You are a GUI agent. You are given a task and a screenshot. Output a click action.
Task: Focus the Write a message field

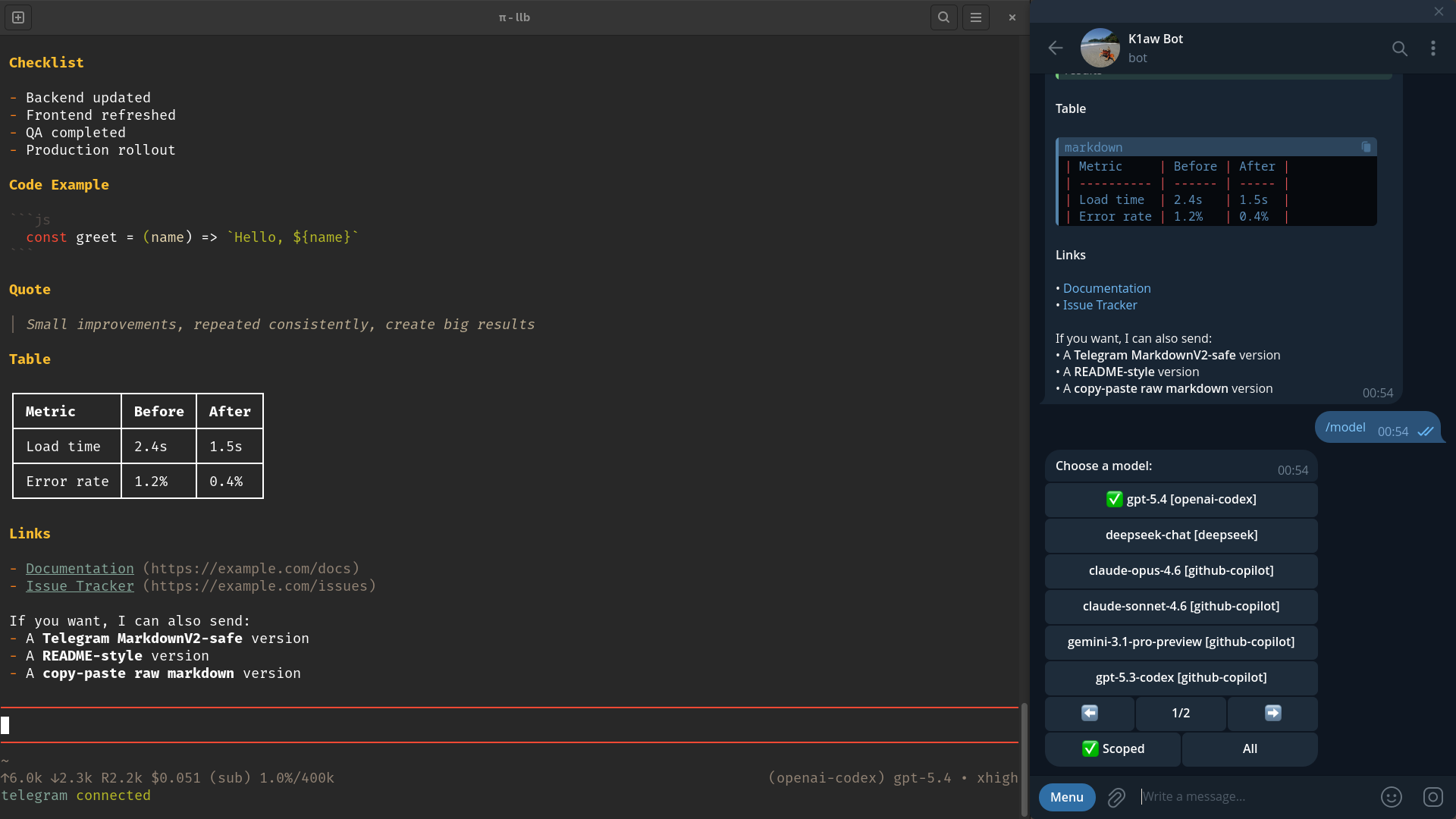pyautogui.click(x=1255, y=797)
